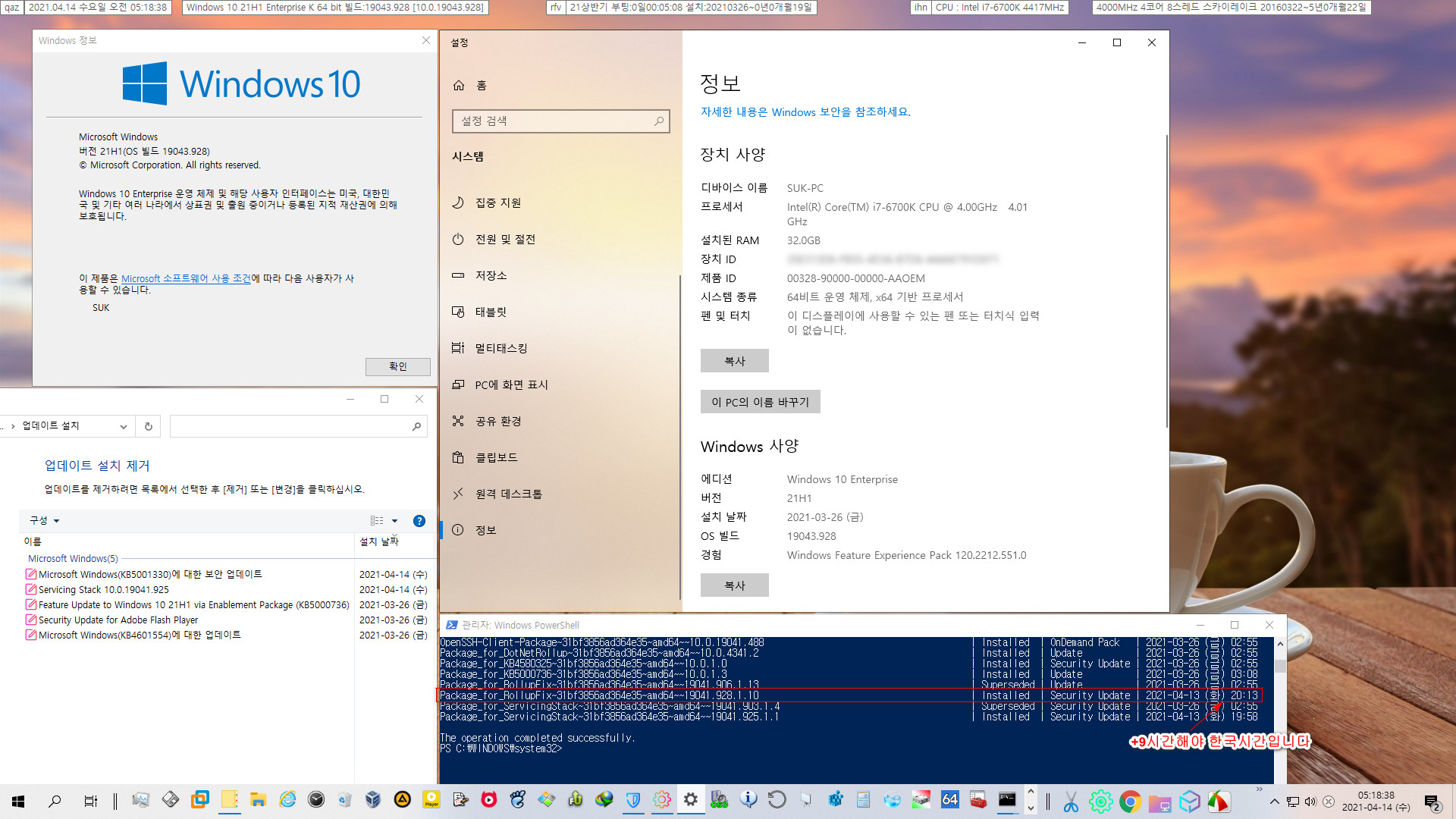Select Storage (저장소) in the Settings sidebar
This screenshot has width=1456, height=819.
(479, 275)
